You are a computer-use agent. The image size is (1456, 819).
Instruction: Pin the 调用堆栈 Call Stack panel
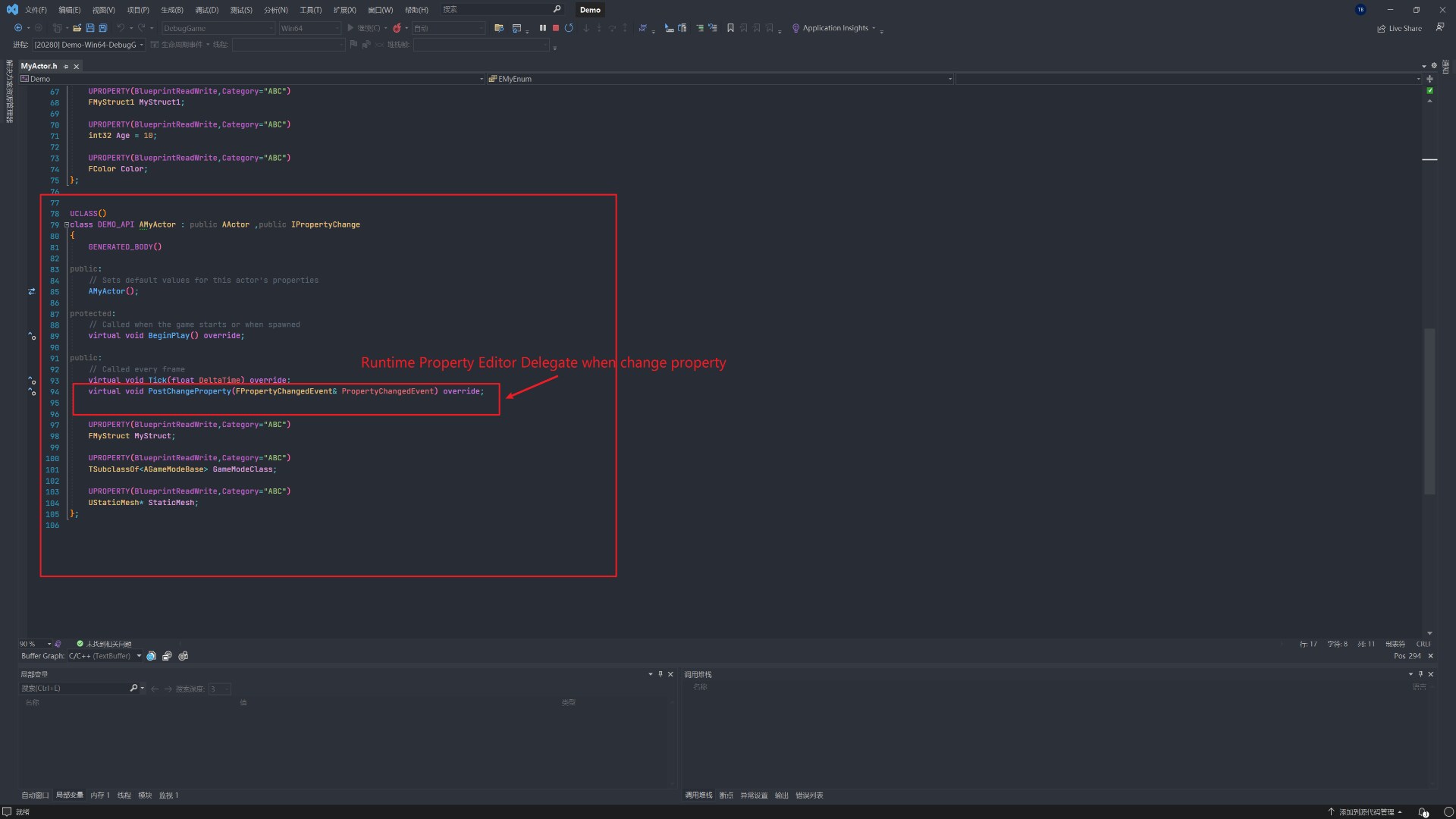click(1422, 674)
